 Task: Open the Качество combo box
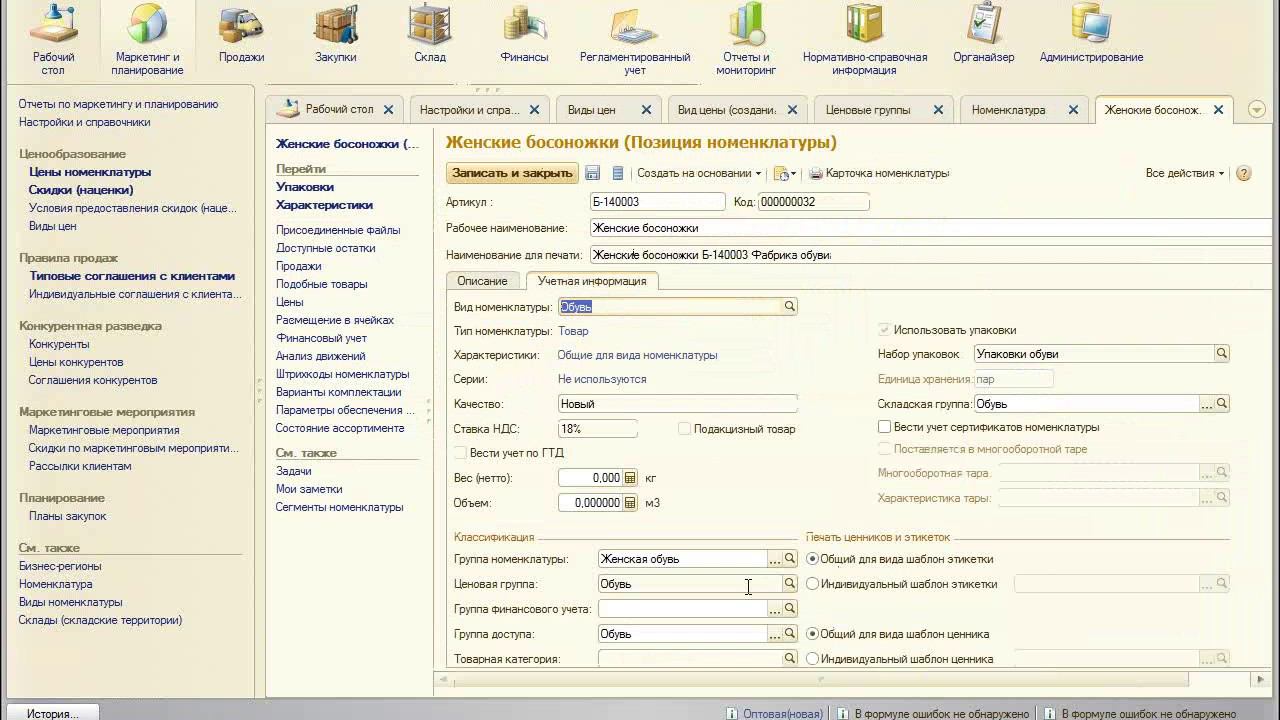click(678, 404)
